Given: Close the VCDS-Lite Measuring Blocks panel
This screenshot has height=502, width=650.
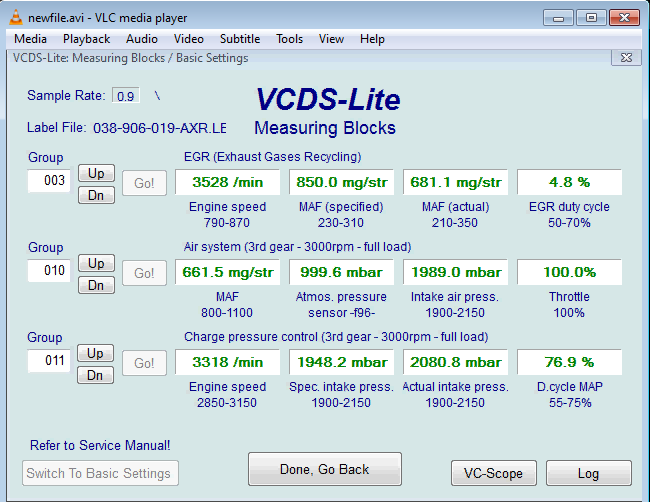Looking at the screenshot, I should 626,58.
